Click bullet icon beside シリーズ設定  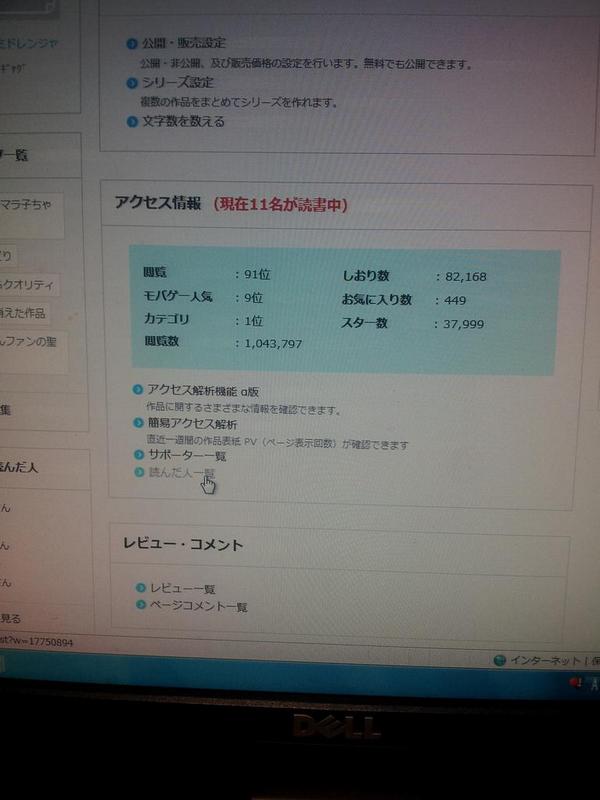132,83
